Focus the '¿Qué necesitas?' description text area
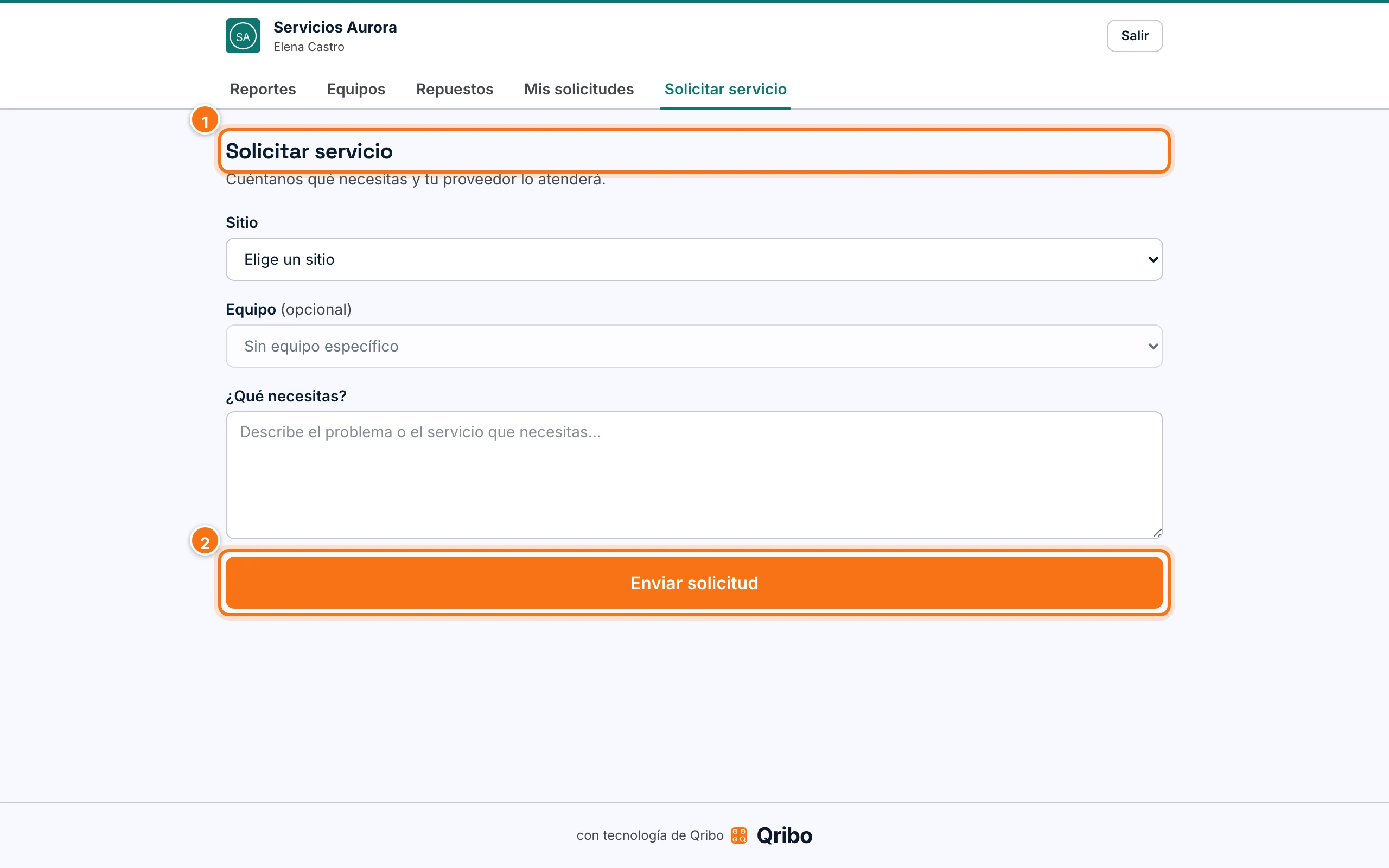 (694, 475)
